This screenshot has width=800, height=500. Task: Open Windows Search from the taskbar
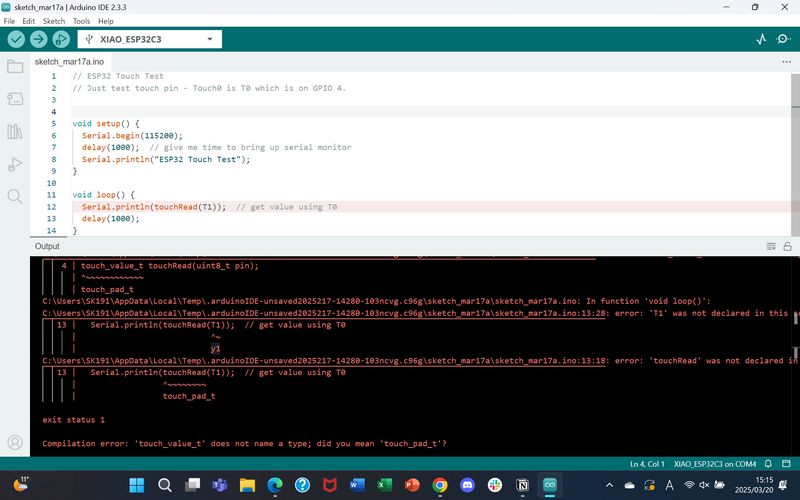coord(164,485)
